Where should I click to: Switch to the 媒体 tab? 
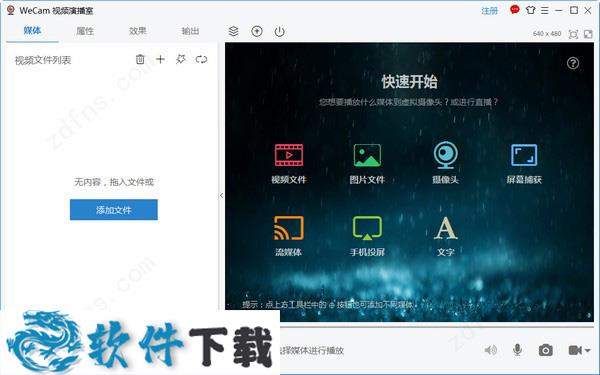pyautogui.click(x=33, y=31)
